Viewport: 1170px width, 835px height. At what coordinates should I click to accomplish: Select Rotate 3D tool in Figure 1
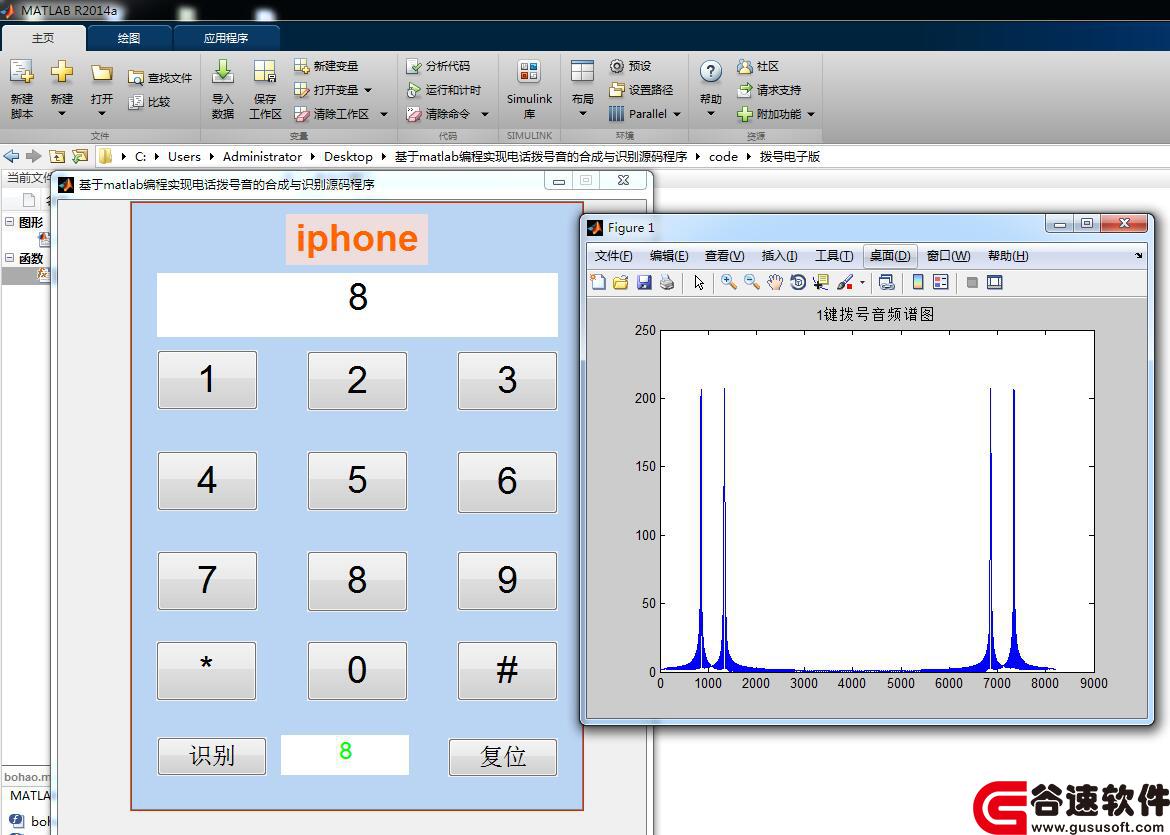(798, 282)
